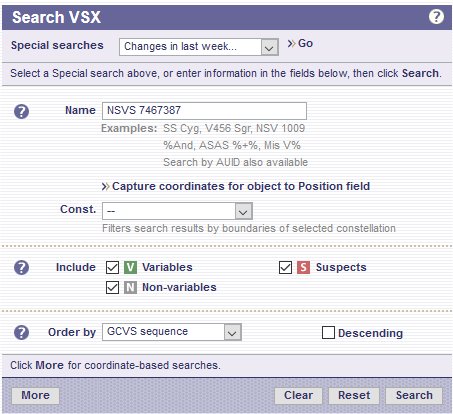Click the Reset button
This screenshot has width=453, height=414.
pyautogui.click(x=354, y=395)
